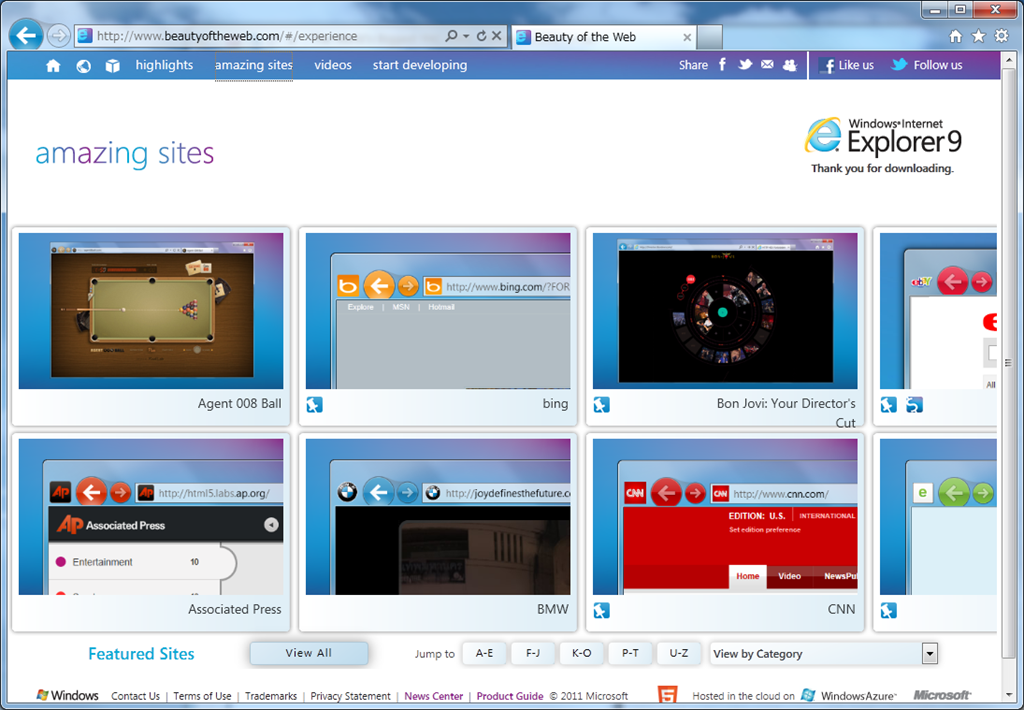Click the pin icon under bing tile
1024x710 pixels.
315,405
